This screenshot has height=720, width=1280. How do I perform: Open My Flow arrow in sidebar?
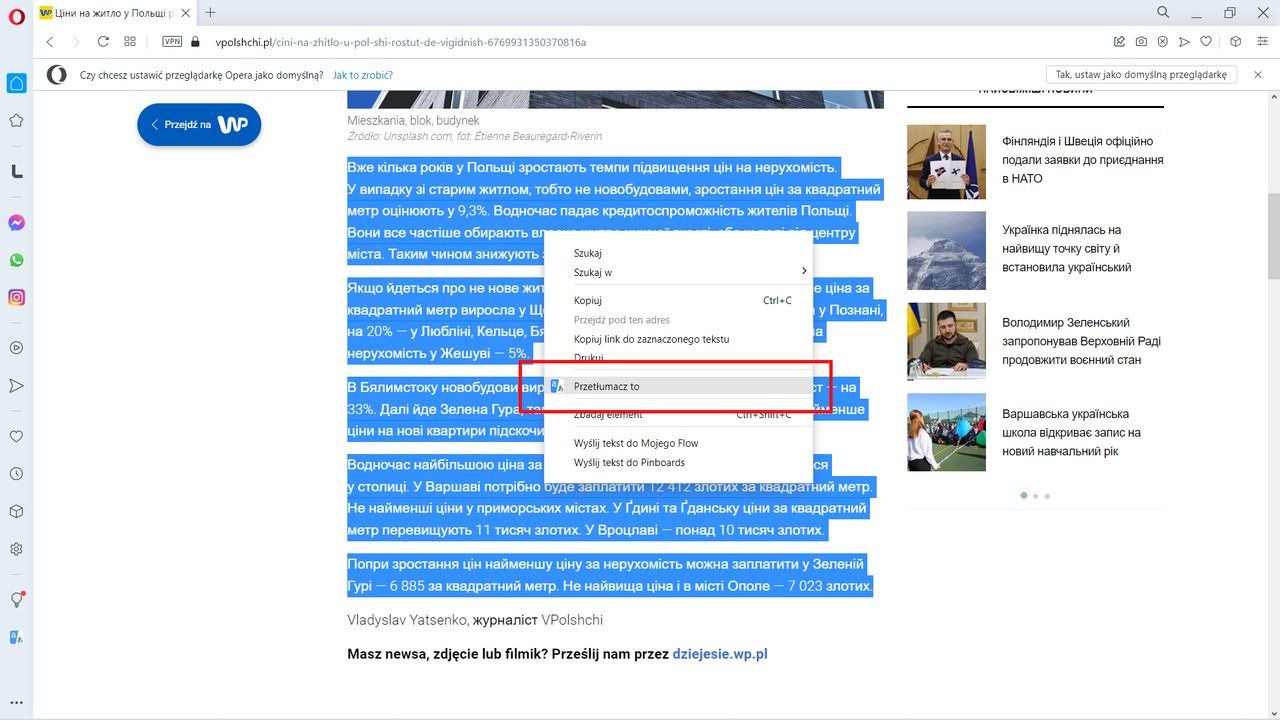16,385
